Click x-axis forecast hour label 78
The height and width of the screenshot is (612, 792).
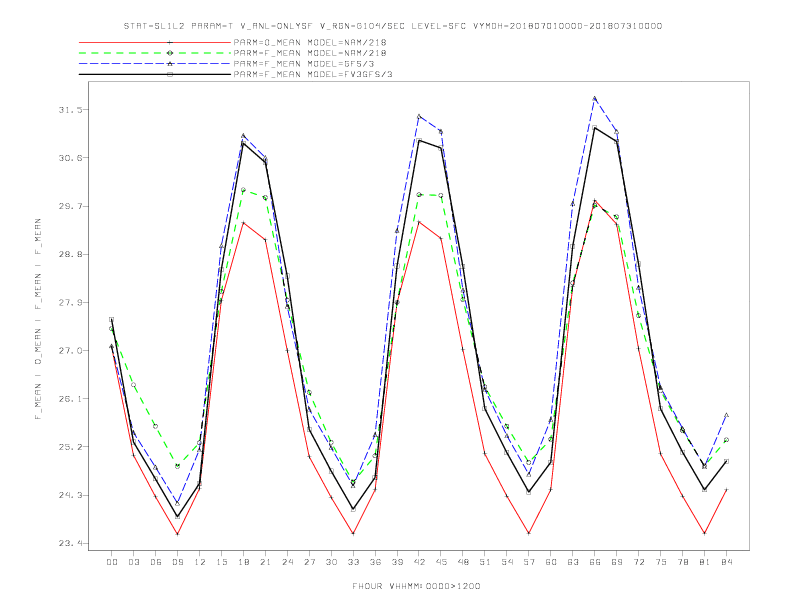click(x=683, y=562)
